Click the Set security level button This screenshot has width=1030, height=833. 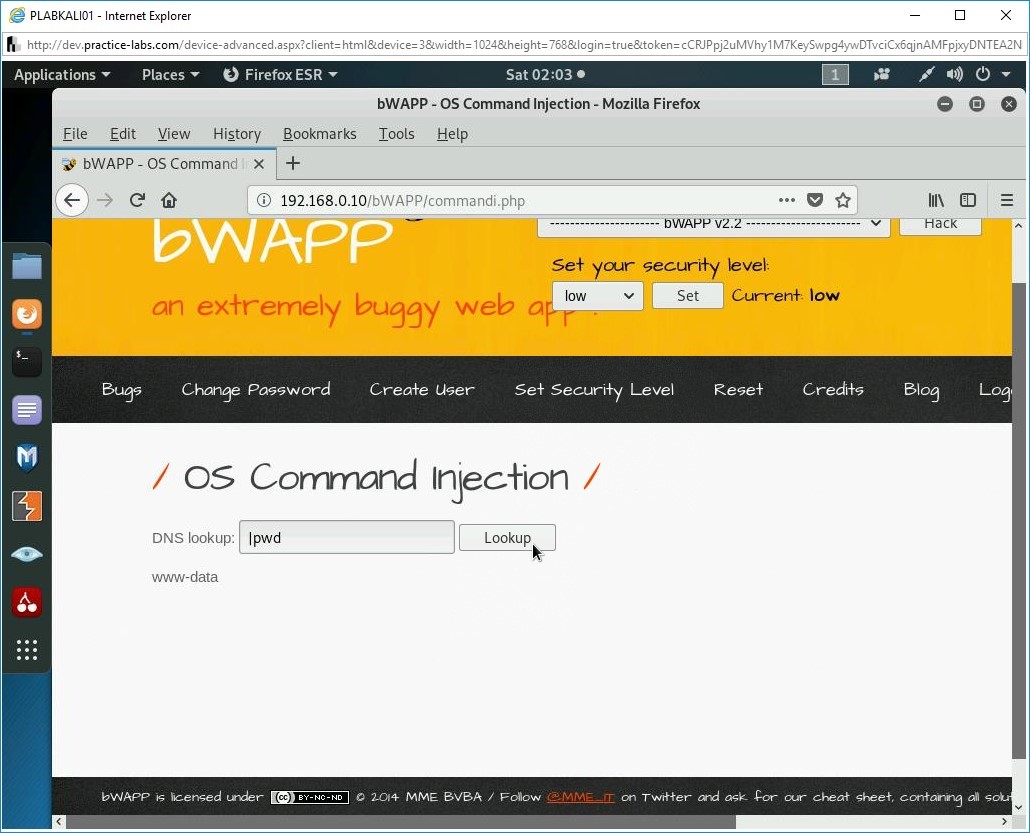pyautogui.click(x=687, y=295)
